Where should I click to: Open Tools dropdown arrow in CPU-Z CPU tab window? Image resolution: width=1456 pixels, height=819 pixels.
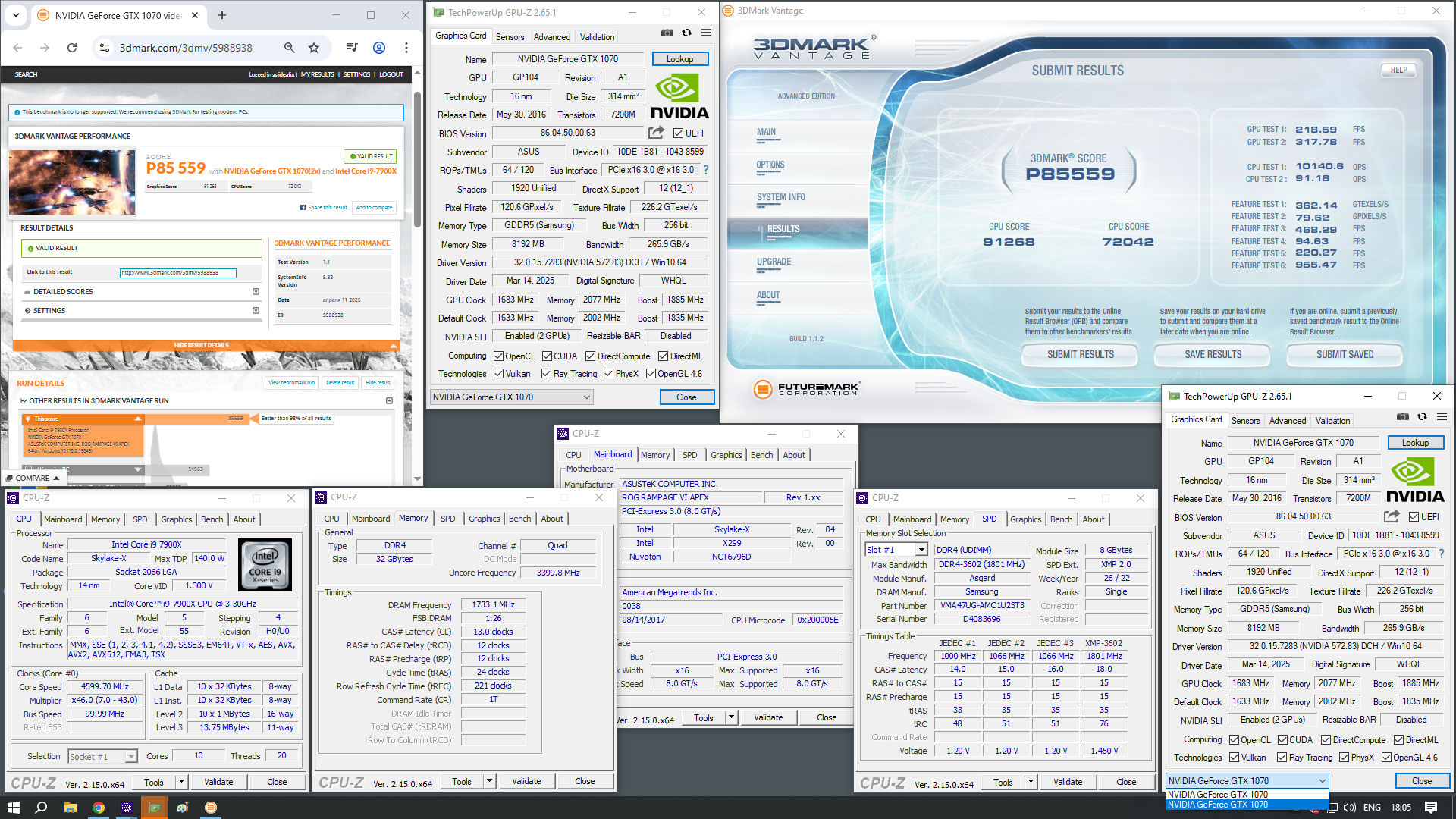pos(182,782)
